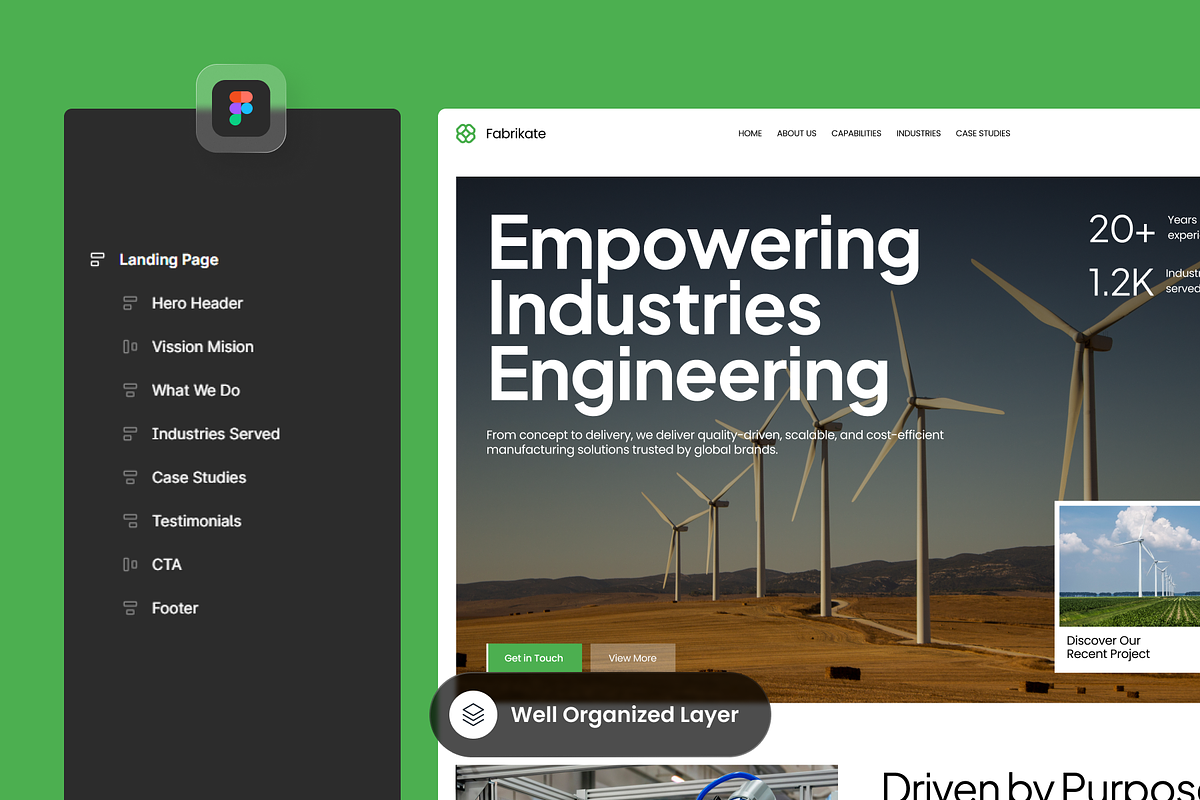
Task: Click the frame icon beside Landing Page
Action: click(x=97, y=260)
